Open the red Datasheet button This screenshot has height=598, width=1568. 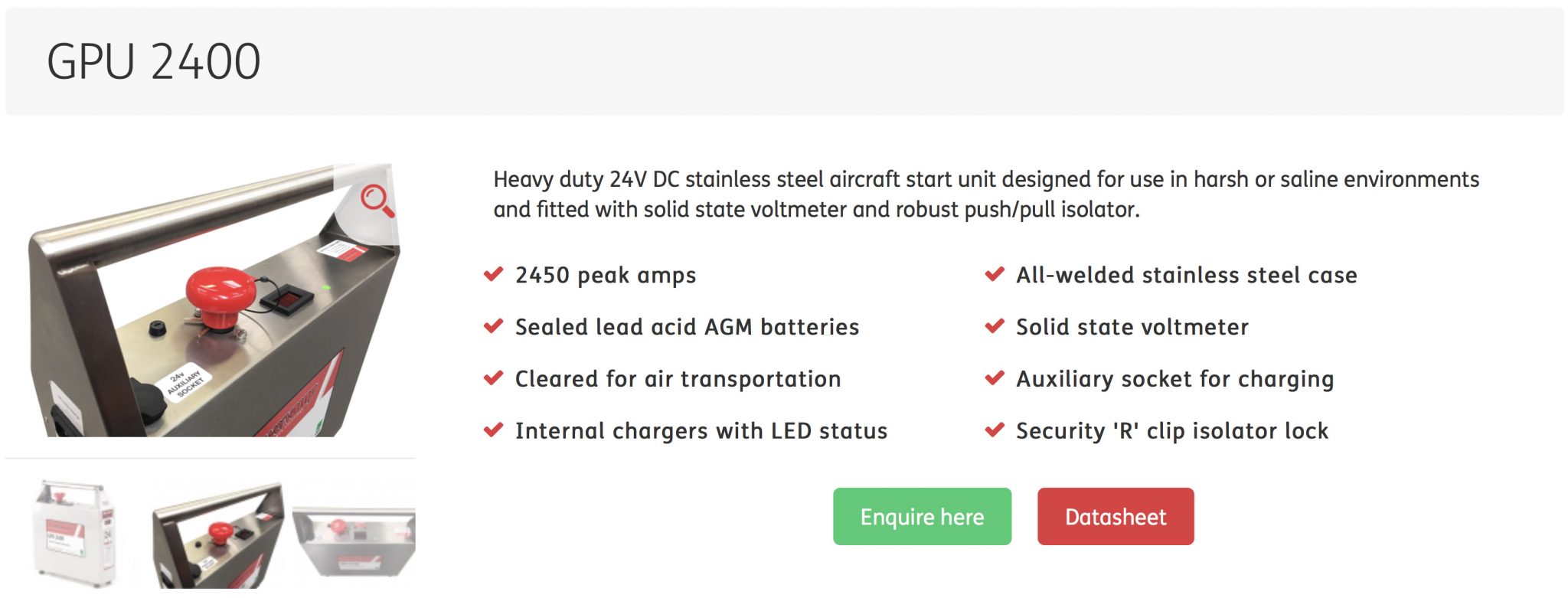(1116, 517)
